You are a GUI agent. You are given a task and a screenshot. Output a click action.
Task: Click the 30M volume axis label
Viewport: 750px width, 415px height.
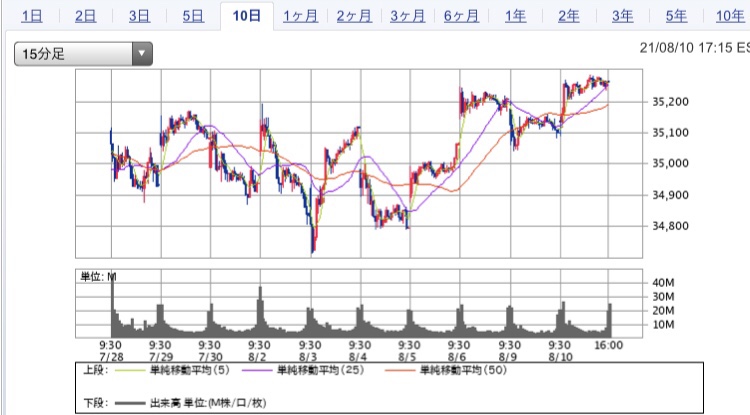(663, 296)
